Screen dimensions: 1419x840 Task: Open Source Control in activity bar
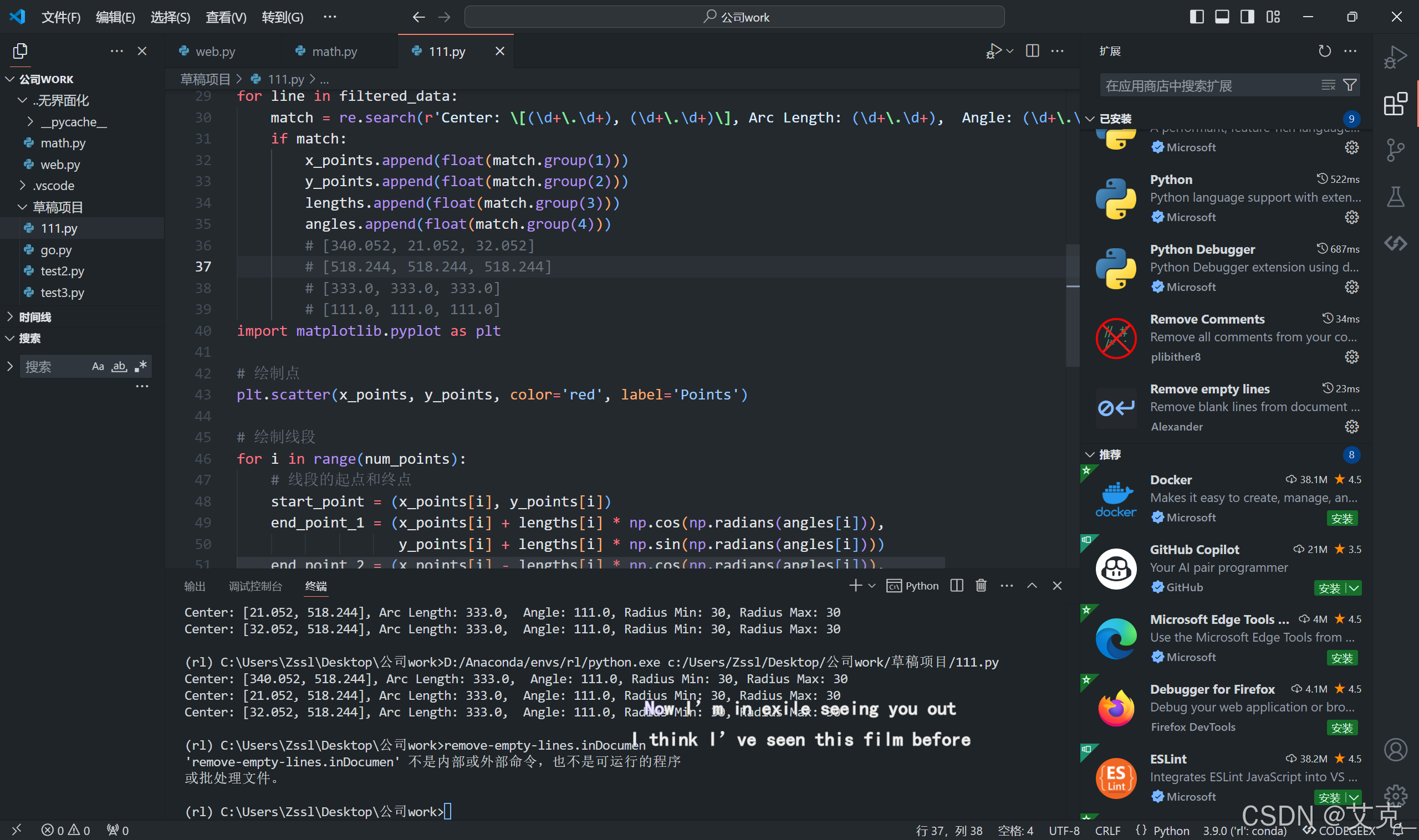click(1395, 150)
